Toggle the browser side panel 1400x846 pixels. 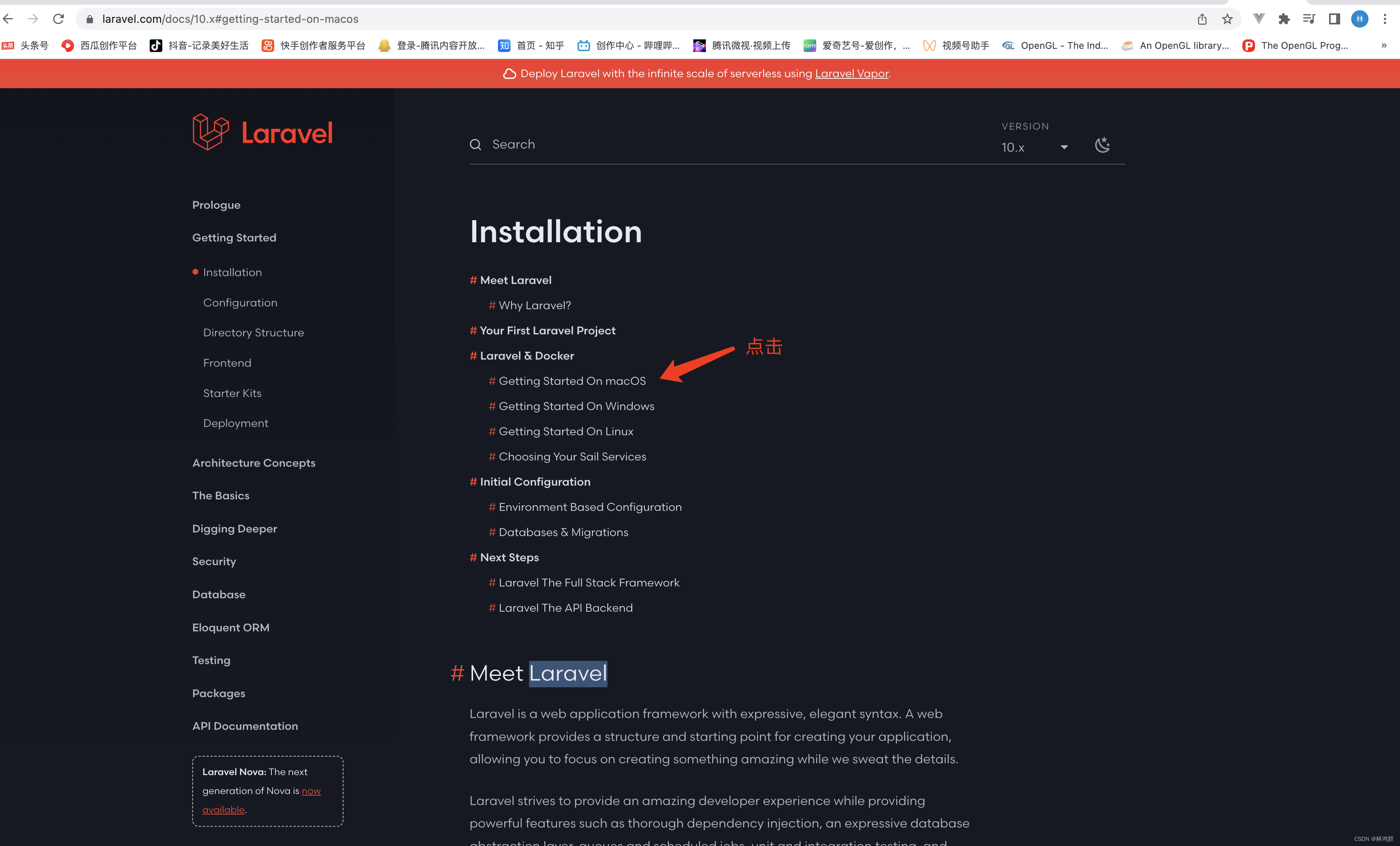(1334, 19)
